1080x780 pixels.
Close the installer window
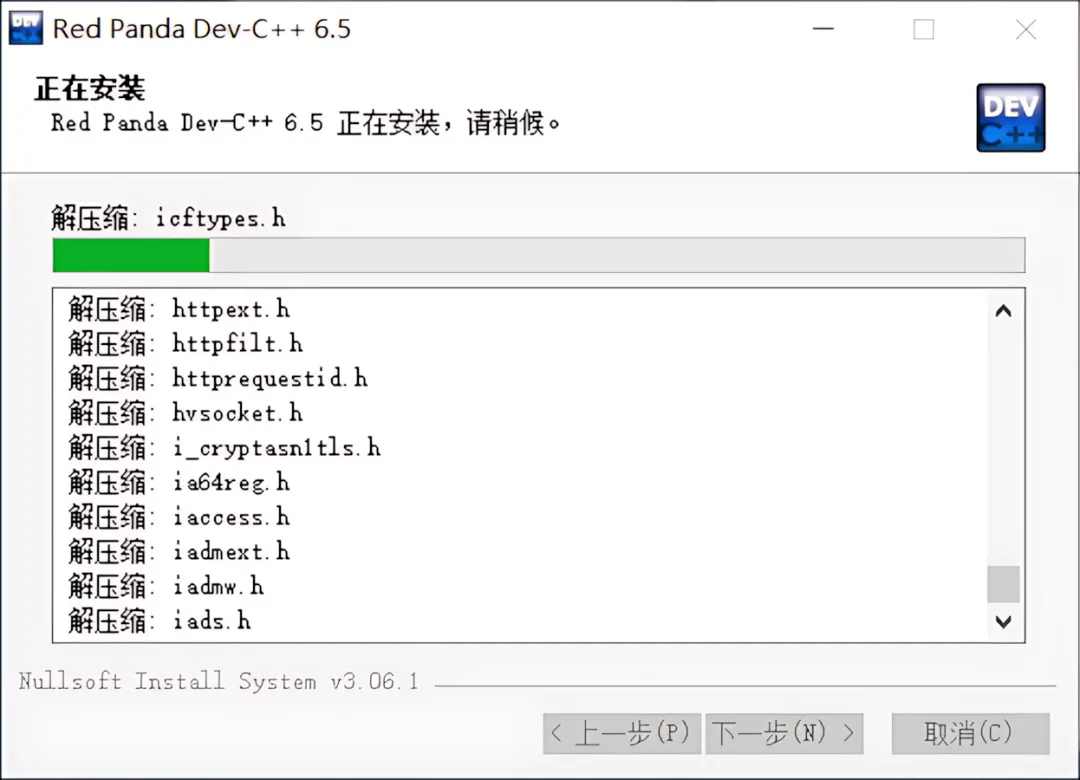click(x=1026, y=29)
